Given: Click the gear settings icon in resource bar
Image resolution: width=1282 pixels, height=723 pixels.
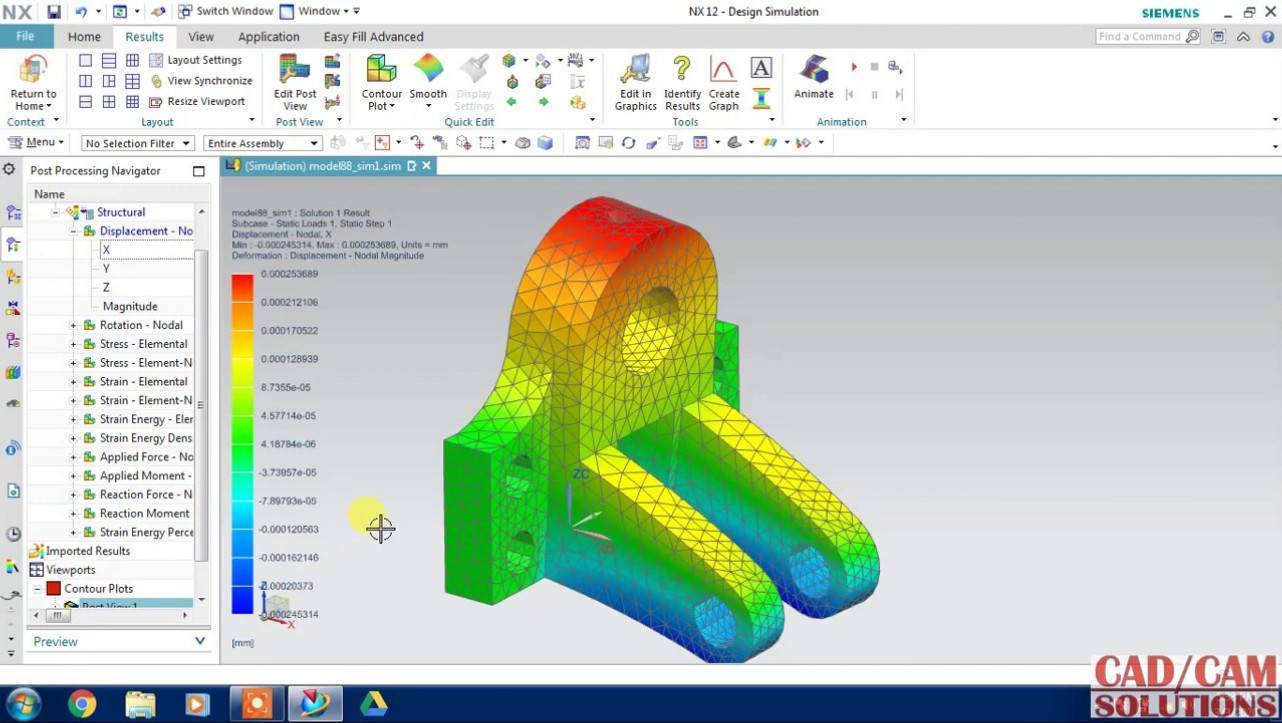Looking at the screenshot, I should tap(9, 169).
